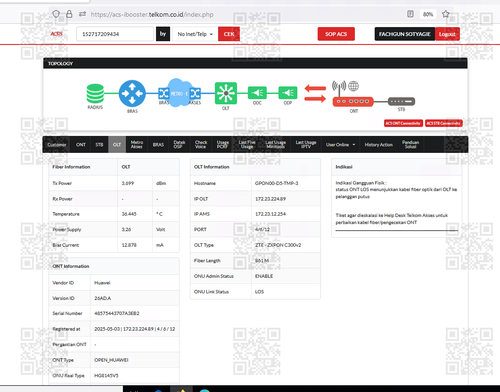Click the number search input field
Screen dimensions: 500x392
click(x=115, y=34)
